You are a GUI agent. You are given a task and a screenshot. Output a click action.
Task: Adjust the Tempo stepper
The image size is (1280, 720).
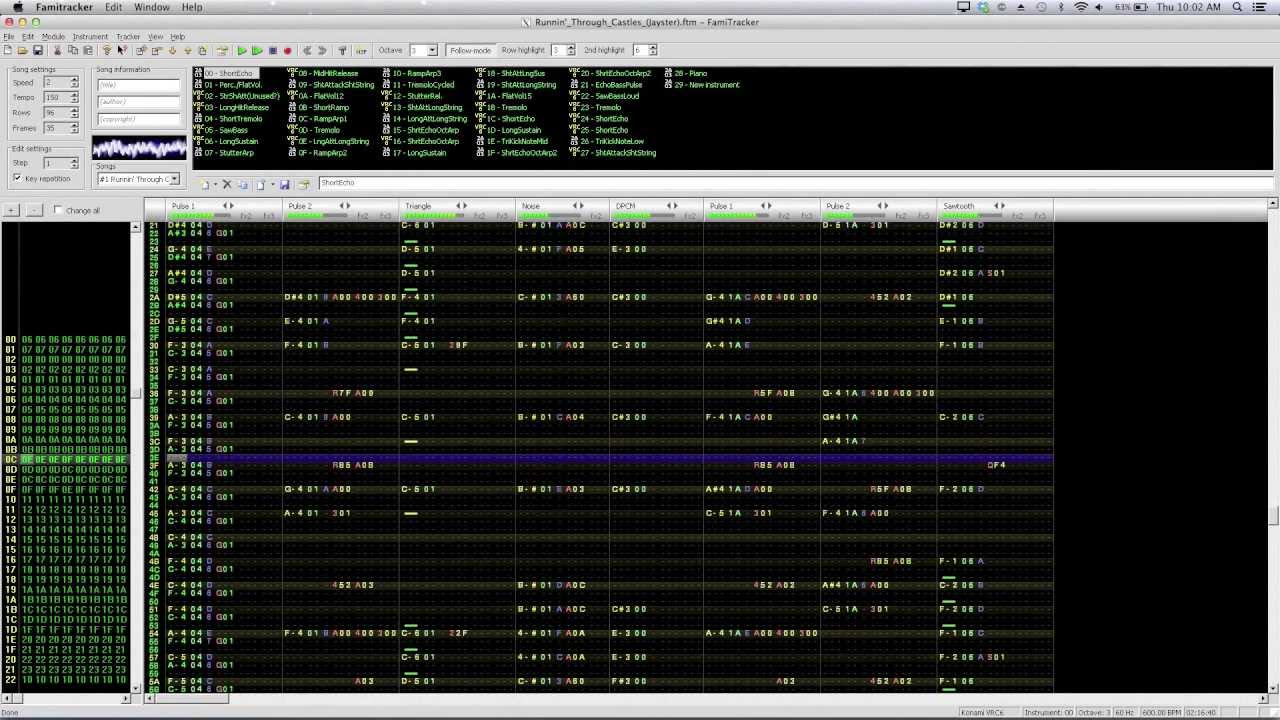pos(74,97)
